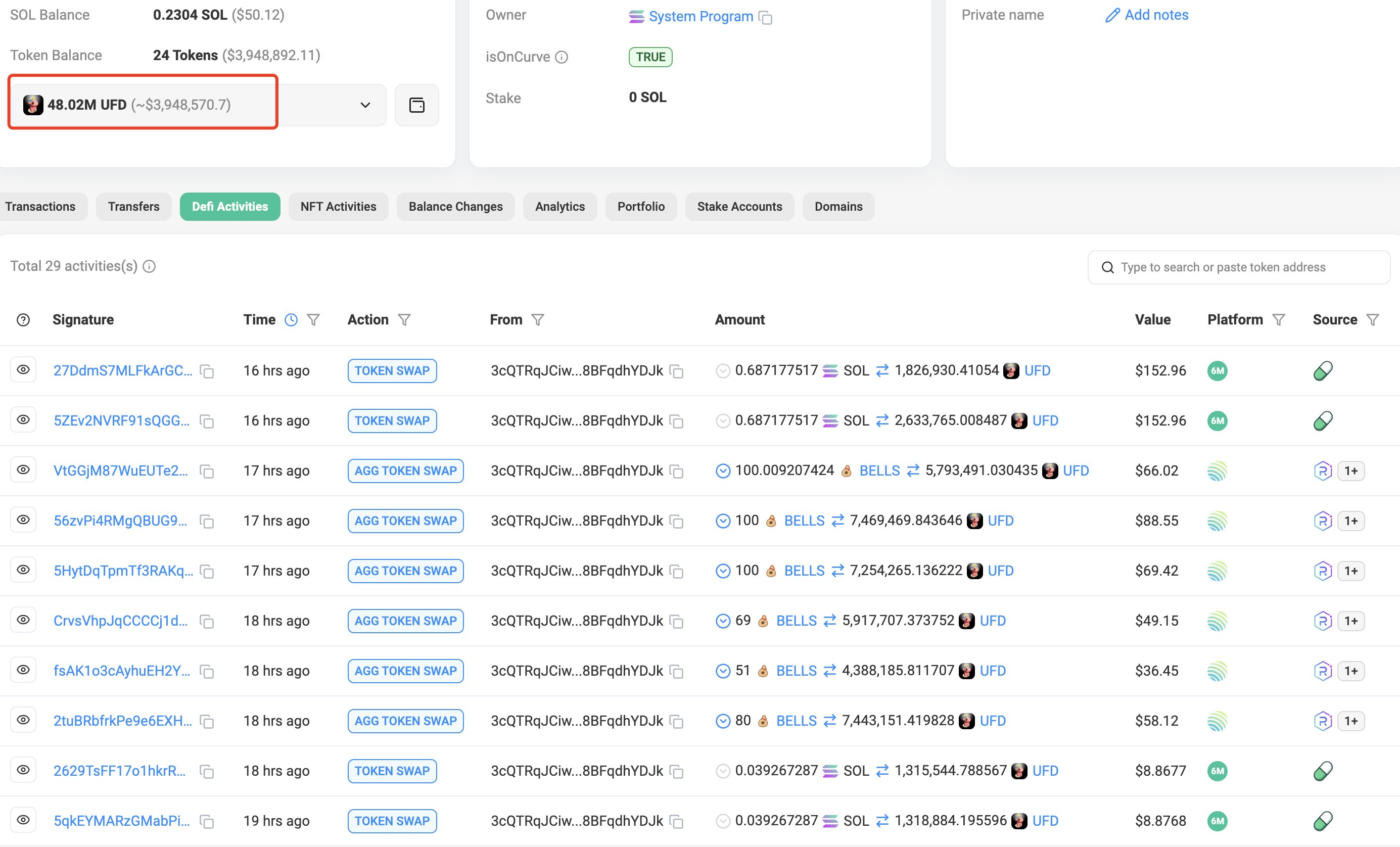Open BELLS token link in $66.02 row
The image size is (1400, 847).
[x=879, y=471]
